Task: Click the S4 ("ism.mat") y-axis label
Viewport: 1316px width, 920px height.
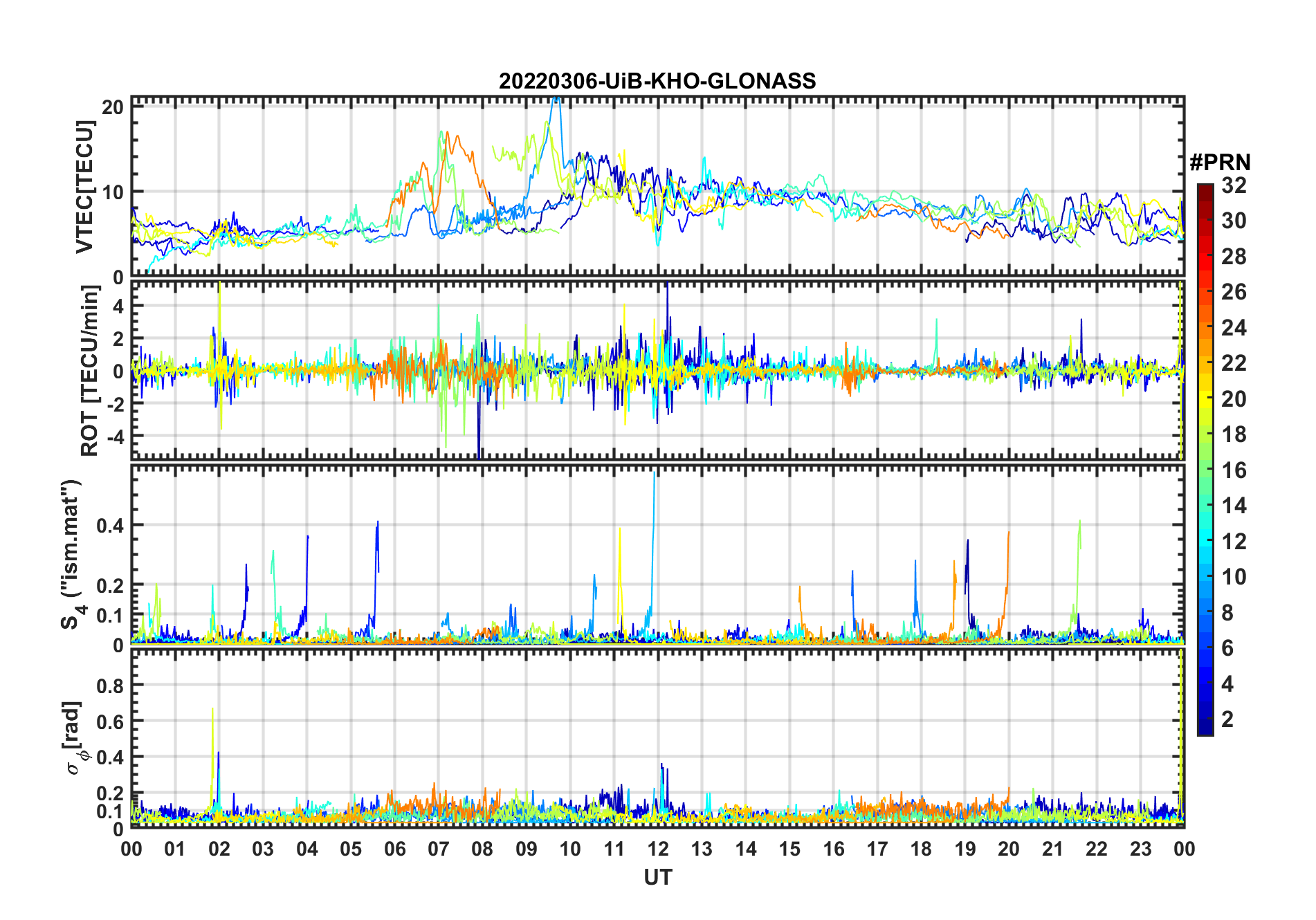Action: (x=71, y=555)
